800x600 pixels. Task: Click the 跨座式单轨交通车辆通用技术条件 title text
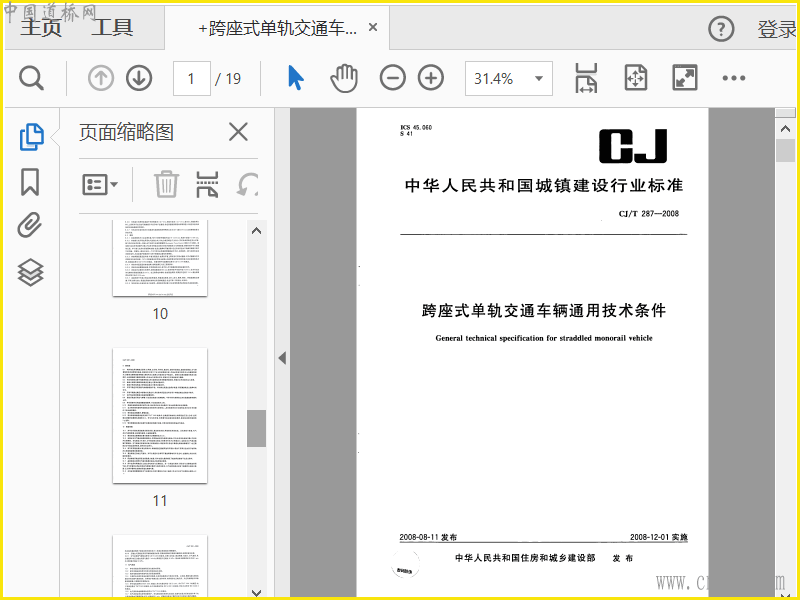click(x=544, y=310)
